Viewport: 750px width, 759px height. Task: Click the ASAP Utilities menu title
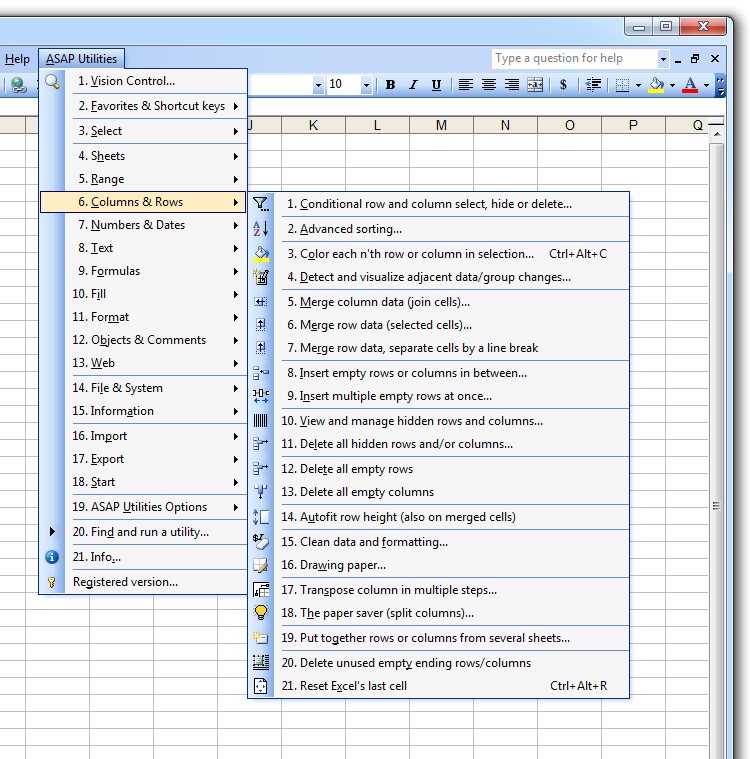pyautogui.click(x=81, y=59)
